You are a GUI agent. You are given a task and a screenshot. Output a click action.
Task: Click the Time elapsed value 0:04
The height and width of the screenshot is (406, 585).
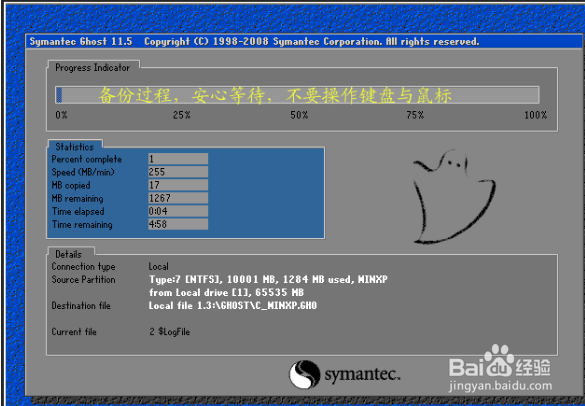[x=178, y=211]
